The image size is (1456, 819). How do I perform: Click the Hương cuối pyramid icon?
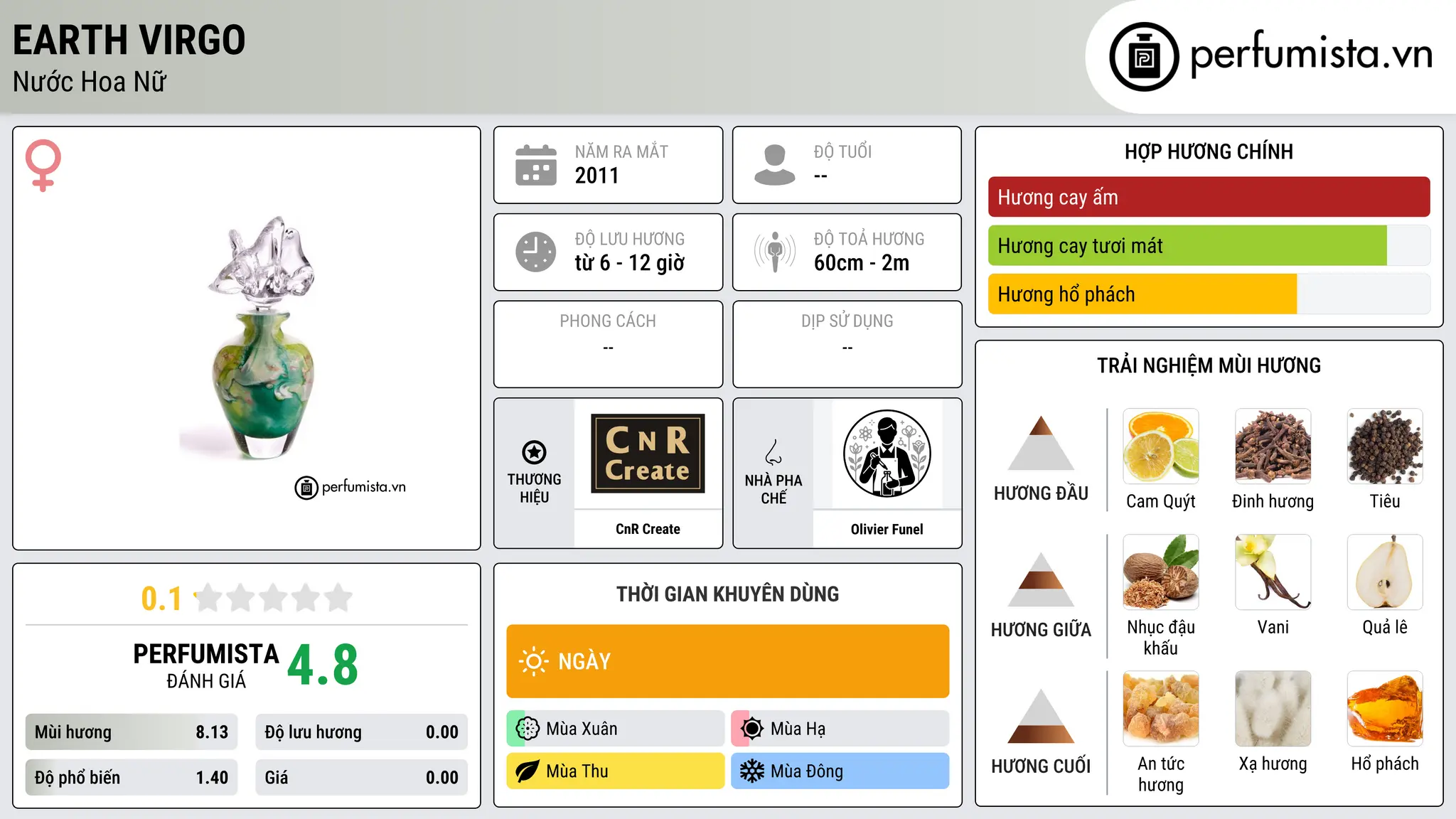(x=1041, y=716)
